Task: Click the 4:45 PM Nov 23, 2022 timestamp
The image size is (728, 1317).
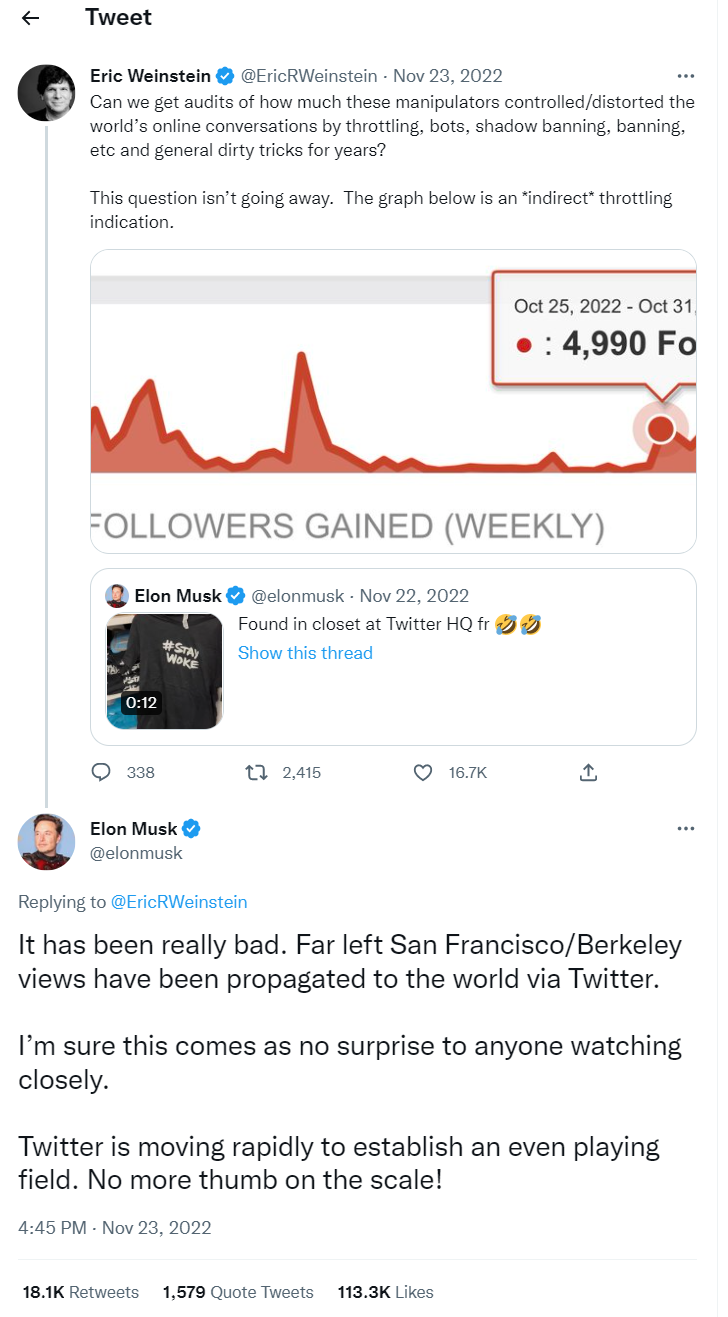Action: point(114,1227)
